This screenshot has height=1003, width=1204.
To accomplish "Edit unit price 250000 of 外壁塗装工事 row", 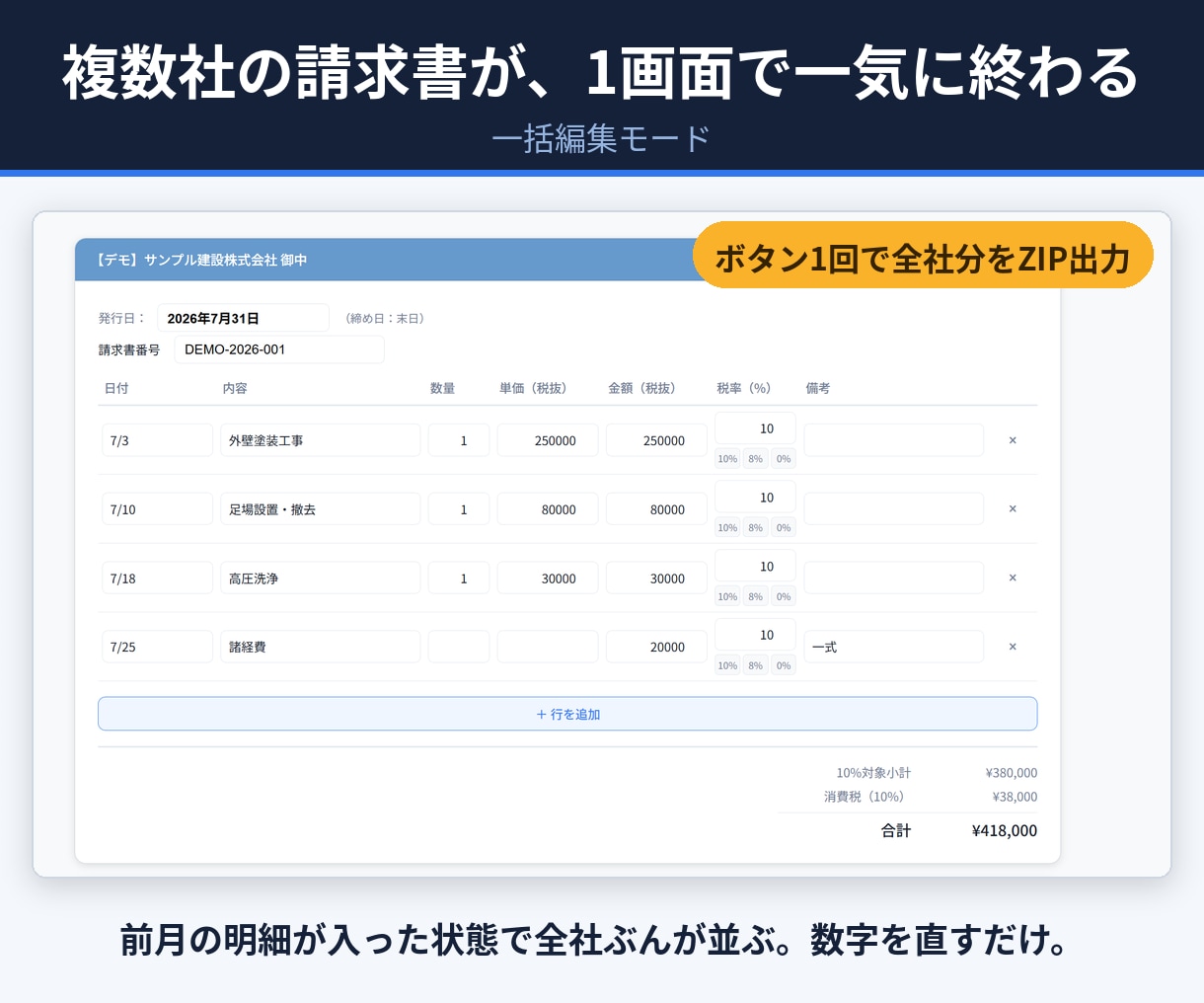I will pyautogui.click(x=548, y=440).
